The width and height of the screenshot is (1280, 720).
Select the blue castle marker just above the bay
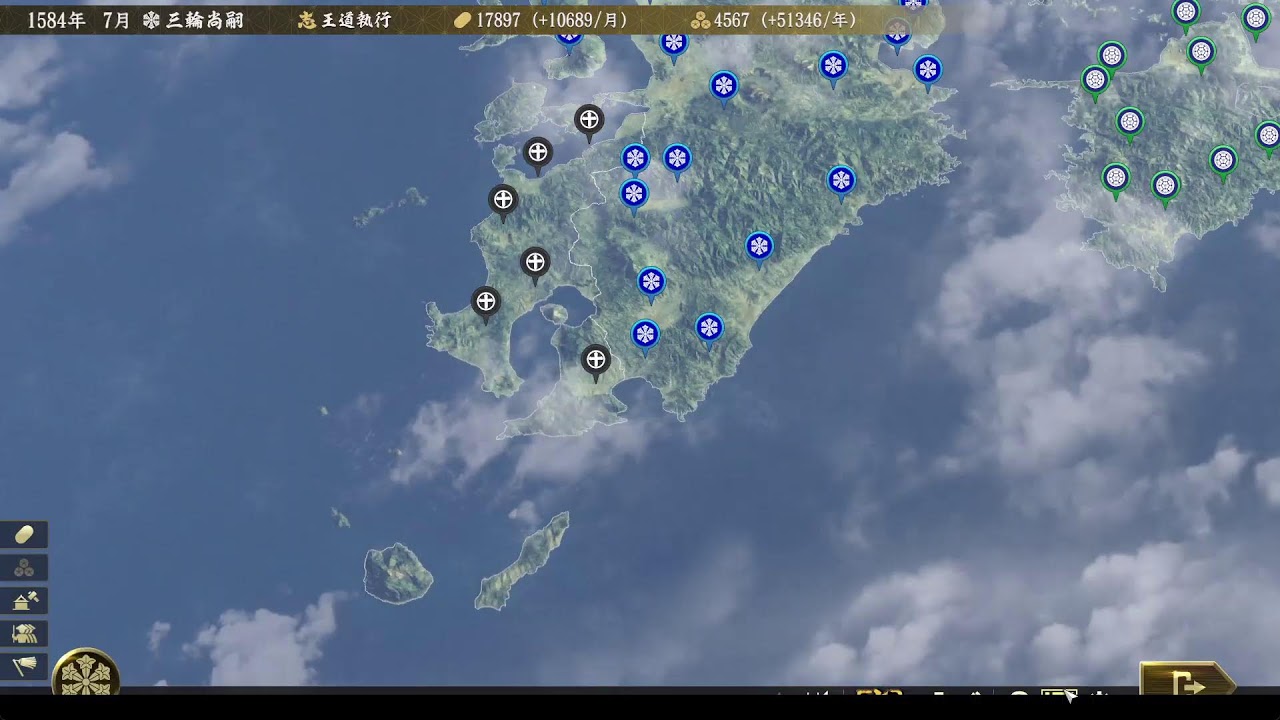pos(651,281)
